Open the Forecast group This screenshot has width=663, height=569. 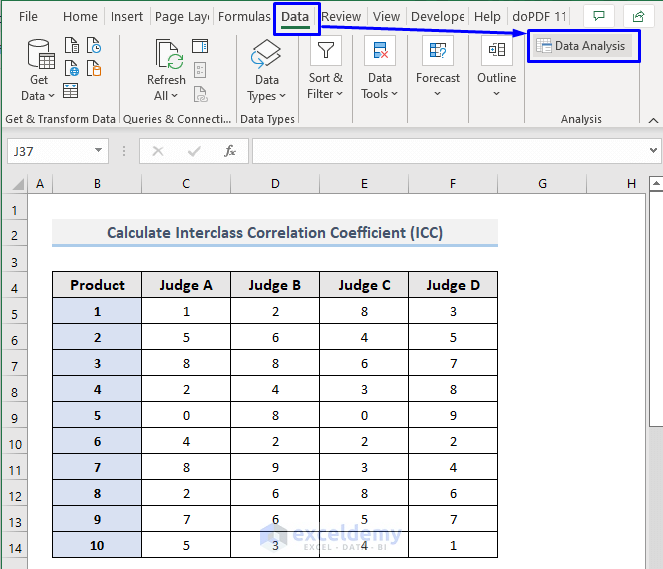438,72
